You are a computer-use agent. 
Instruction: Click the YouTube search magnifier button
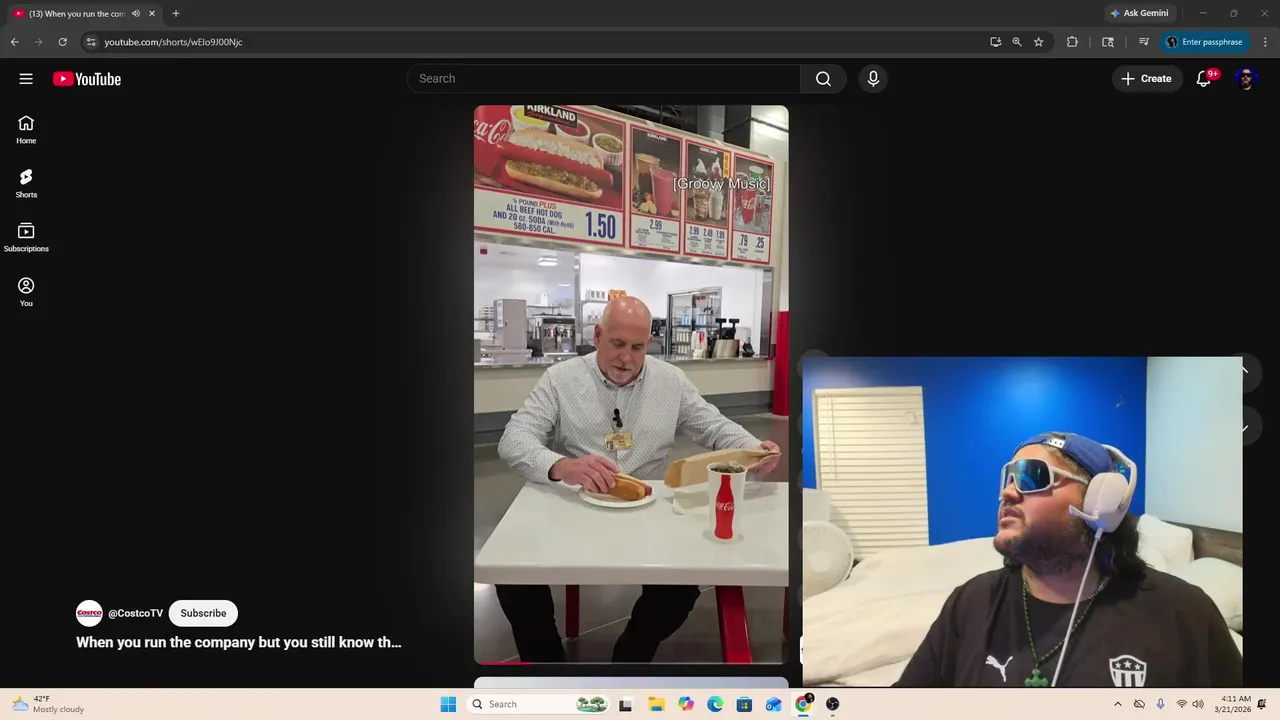click(x=823, y=79)
